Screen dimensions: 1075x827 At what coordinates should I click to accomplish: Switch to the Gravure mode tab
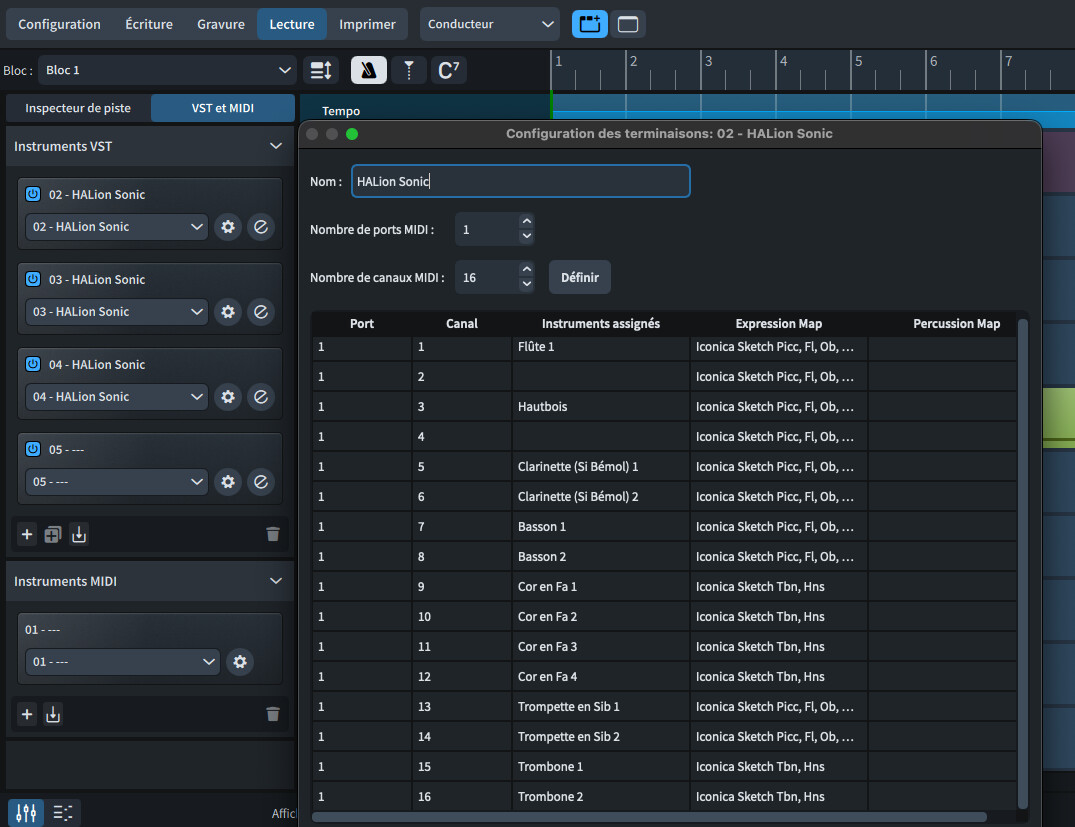(221, 24)
